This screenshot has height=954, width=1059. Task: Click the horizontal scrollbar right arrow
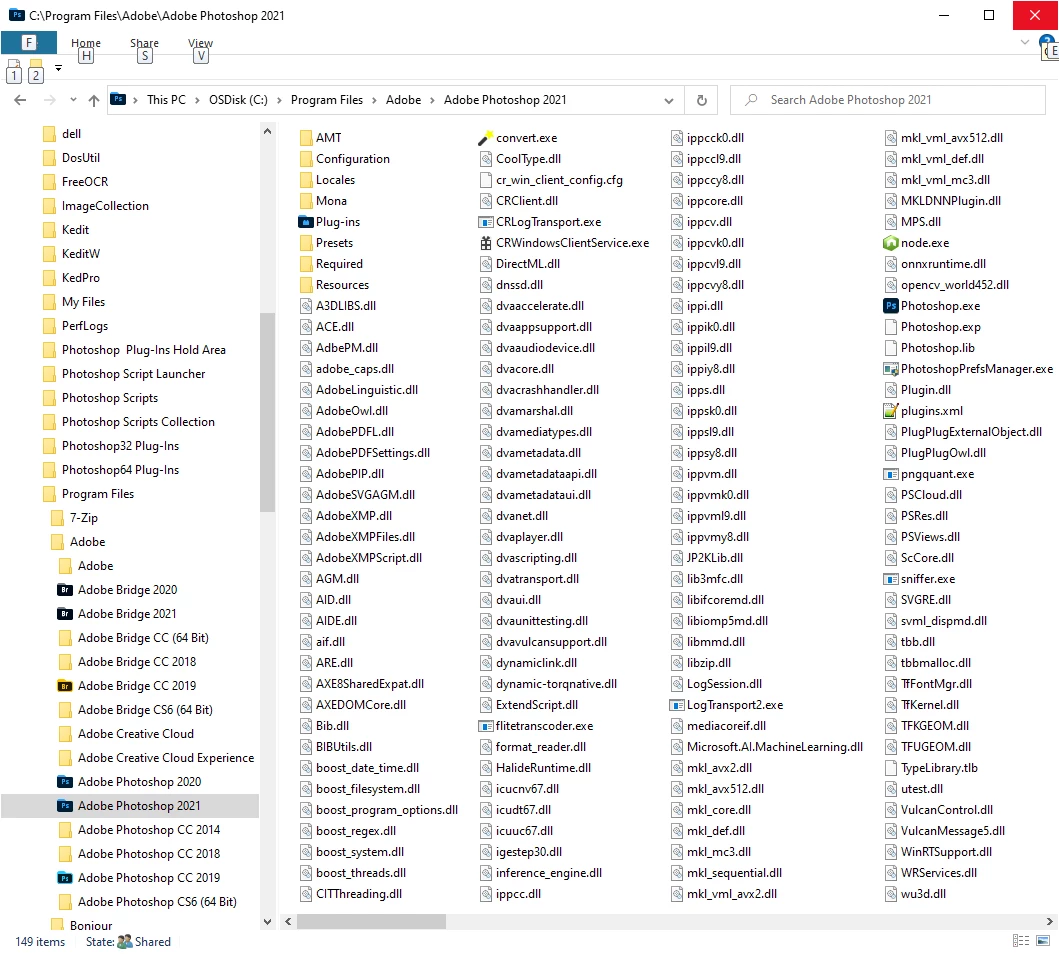(x=1049, y=922)
